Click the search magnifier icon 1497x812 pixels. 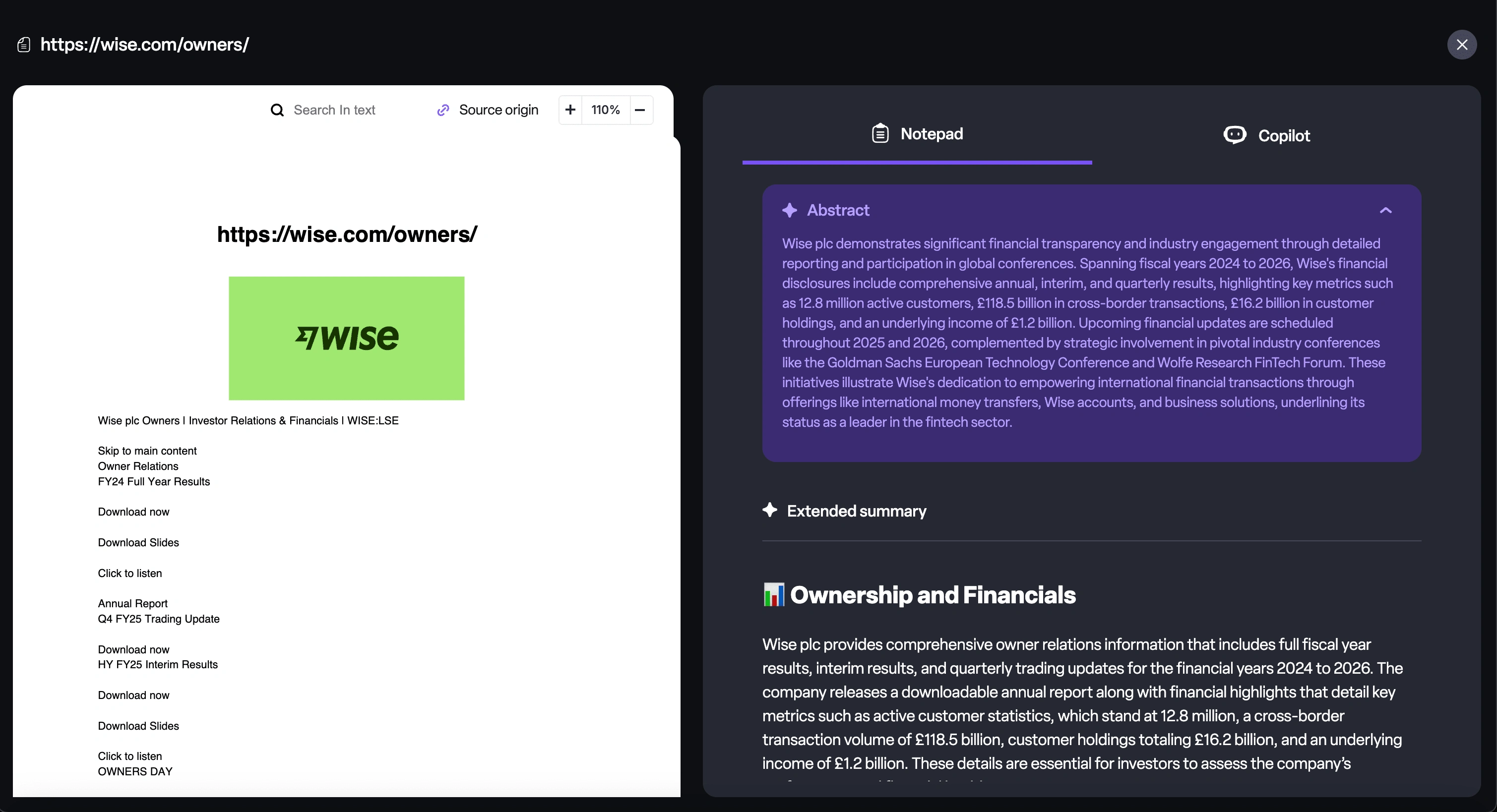(277, 110)
